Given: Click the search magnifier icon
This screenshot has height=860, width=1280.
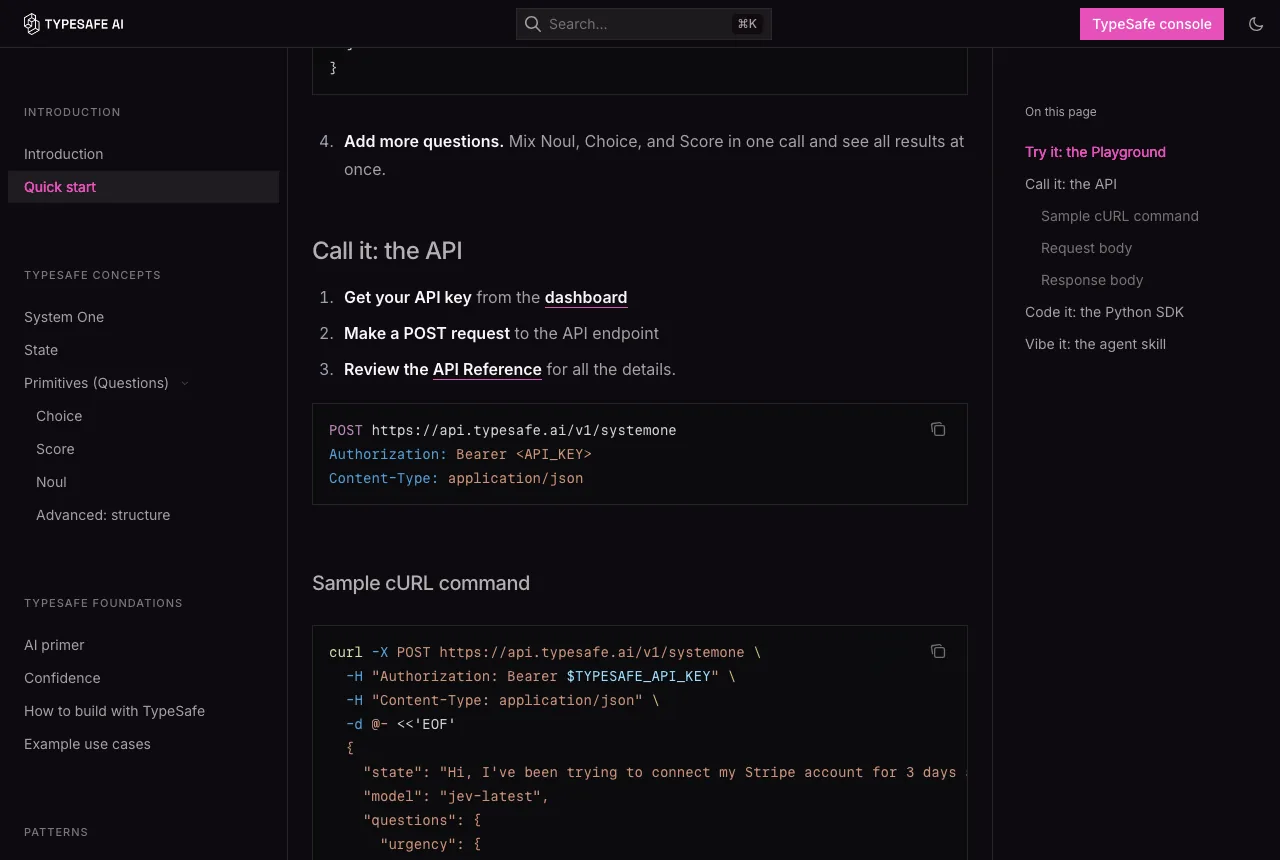Looking at the screenshot, I should [x=533, y=24].
